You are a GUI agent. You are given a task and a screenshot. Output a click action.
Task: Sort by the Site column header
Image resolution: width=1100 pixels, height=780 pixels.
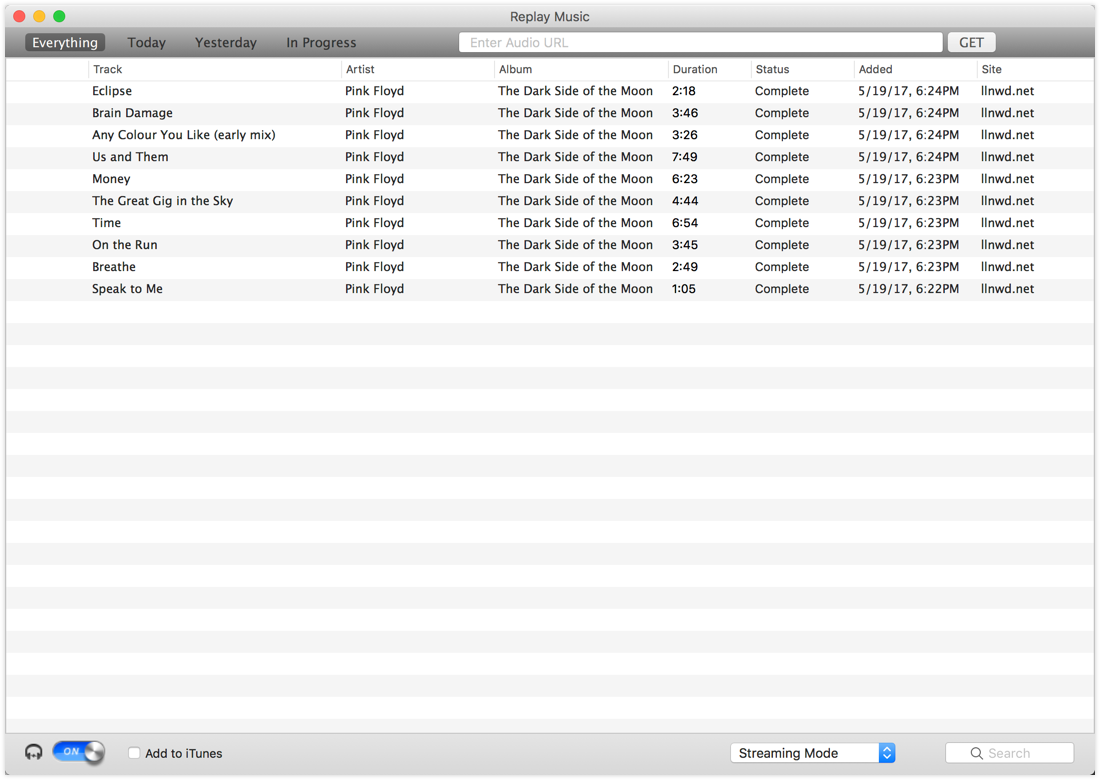pyautogui.click(x=1035, y=69)
